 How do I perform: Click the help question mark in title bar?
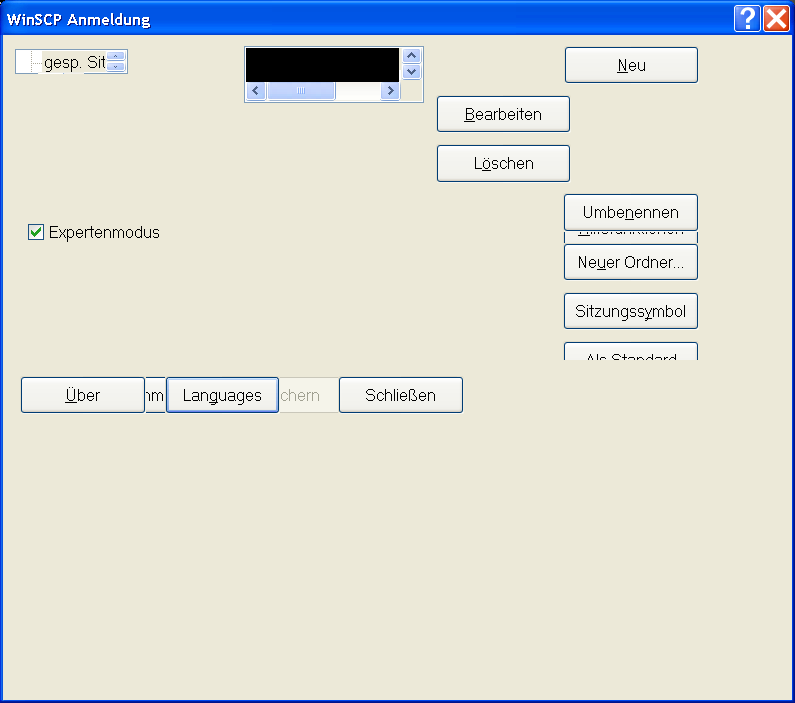click(x=746, y=18)
